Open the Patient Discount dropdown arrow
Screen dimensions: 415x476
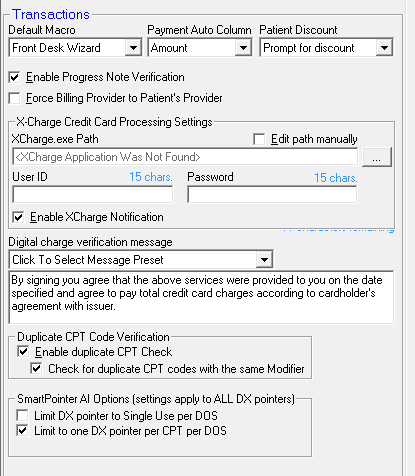point(384,48)
